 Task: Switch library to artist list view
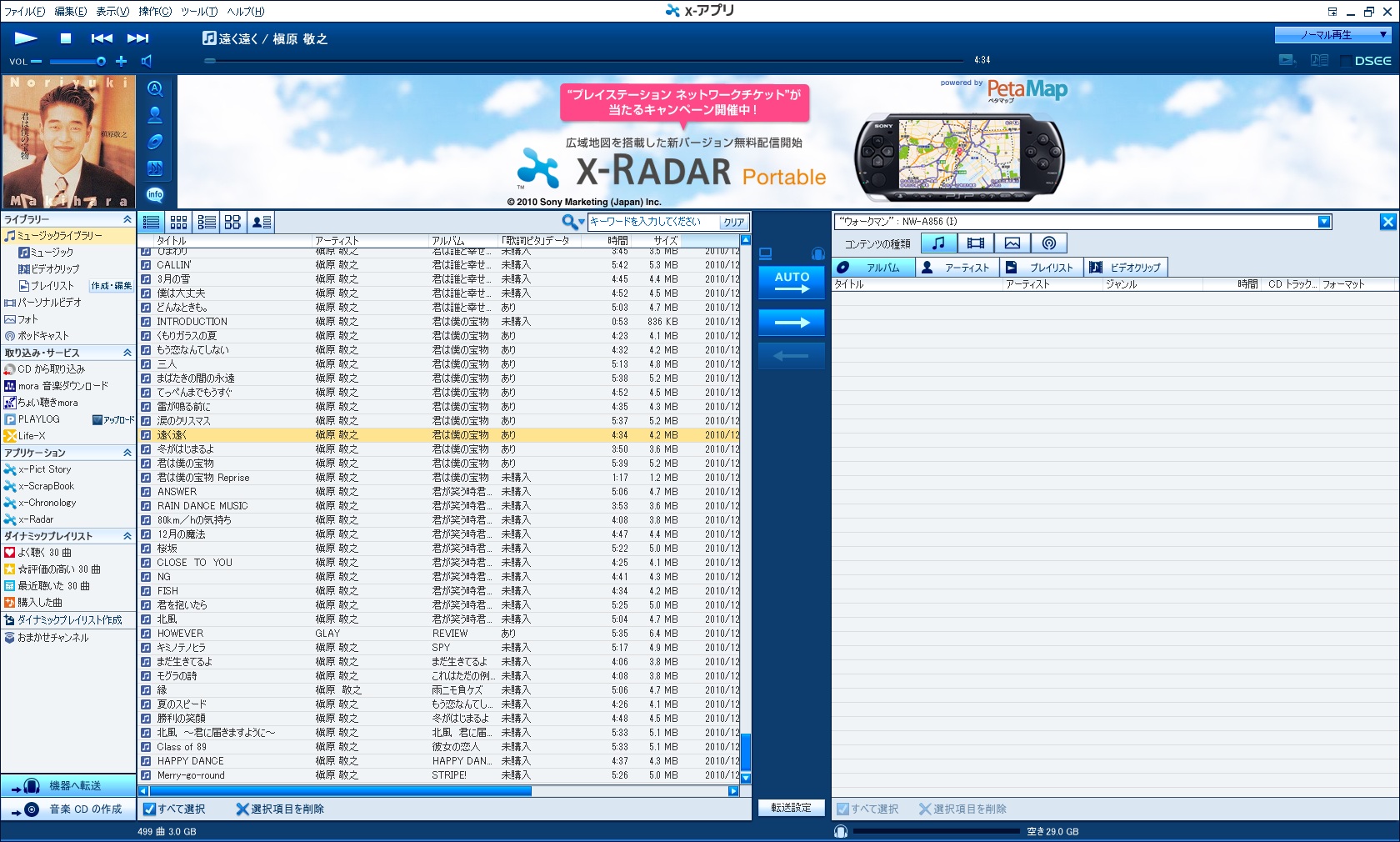(261, 222)
